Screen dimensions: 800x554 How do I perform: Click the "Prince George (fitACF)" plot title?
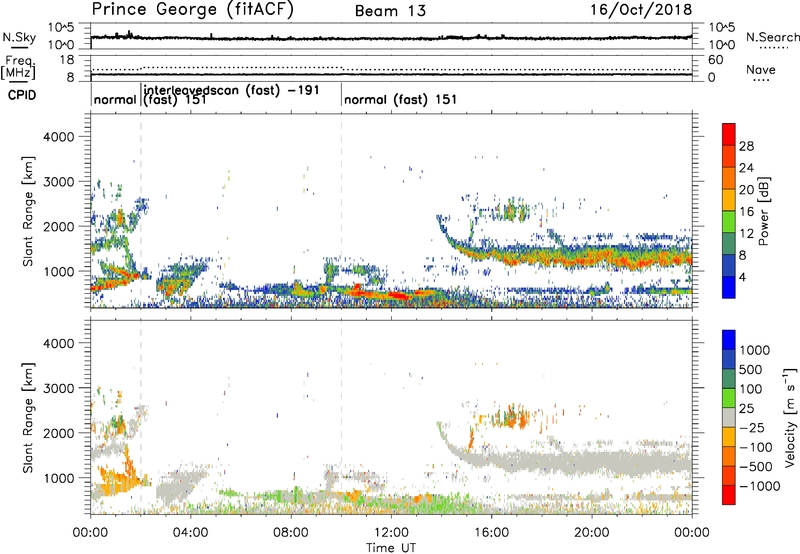(x=192, y=10)
